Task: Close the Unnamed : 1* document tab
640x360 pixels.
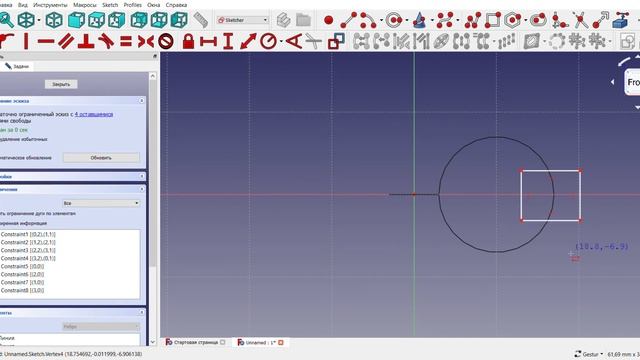Action: coord(281,342)
